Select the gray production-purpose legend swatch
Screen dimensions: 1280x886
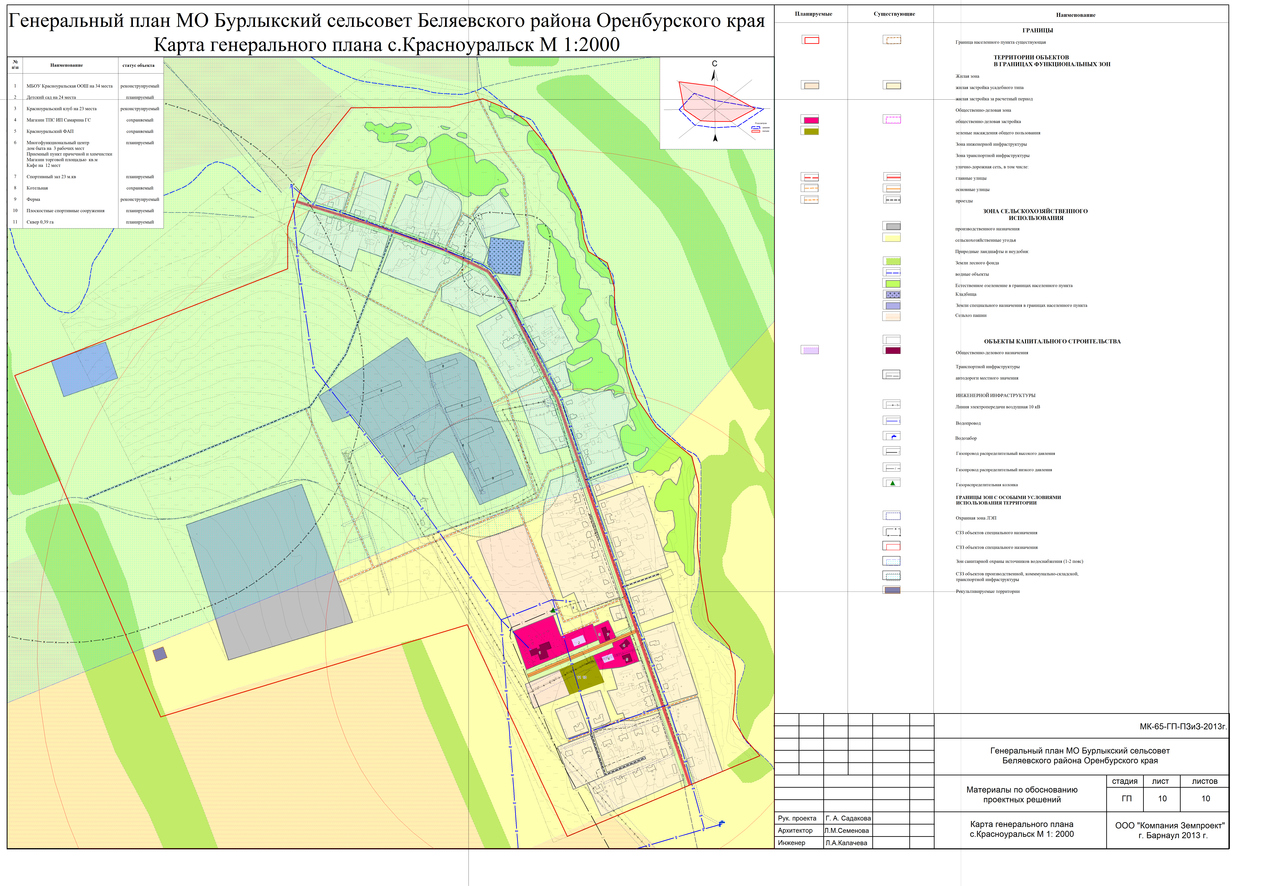(x=893, y=227)
